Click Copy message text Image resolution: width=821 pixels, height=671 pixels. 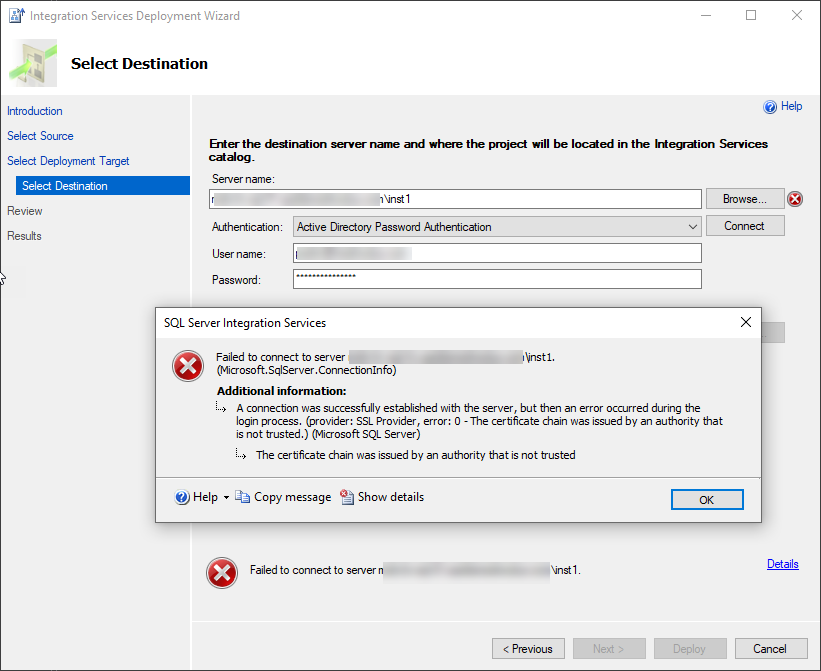(292, 497)
